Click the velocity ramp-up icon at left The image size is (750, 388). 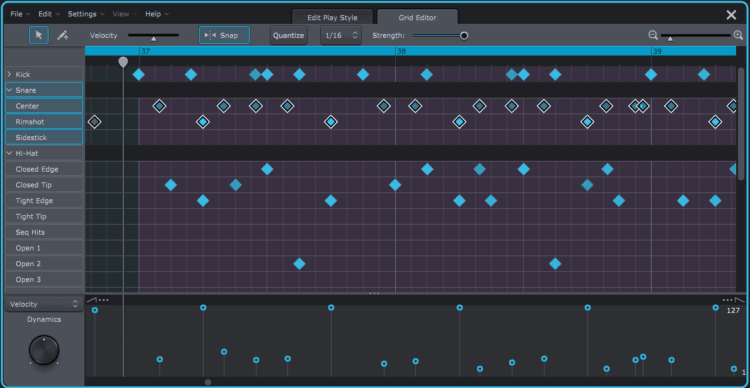(x=91, y=300)
